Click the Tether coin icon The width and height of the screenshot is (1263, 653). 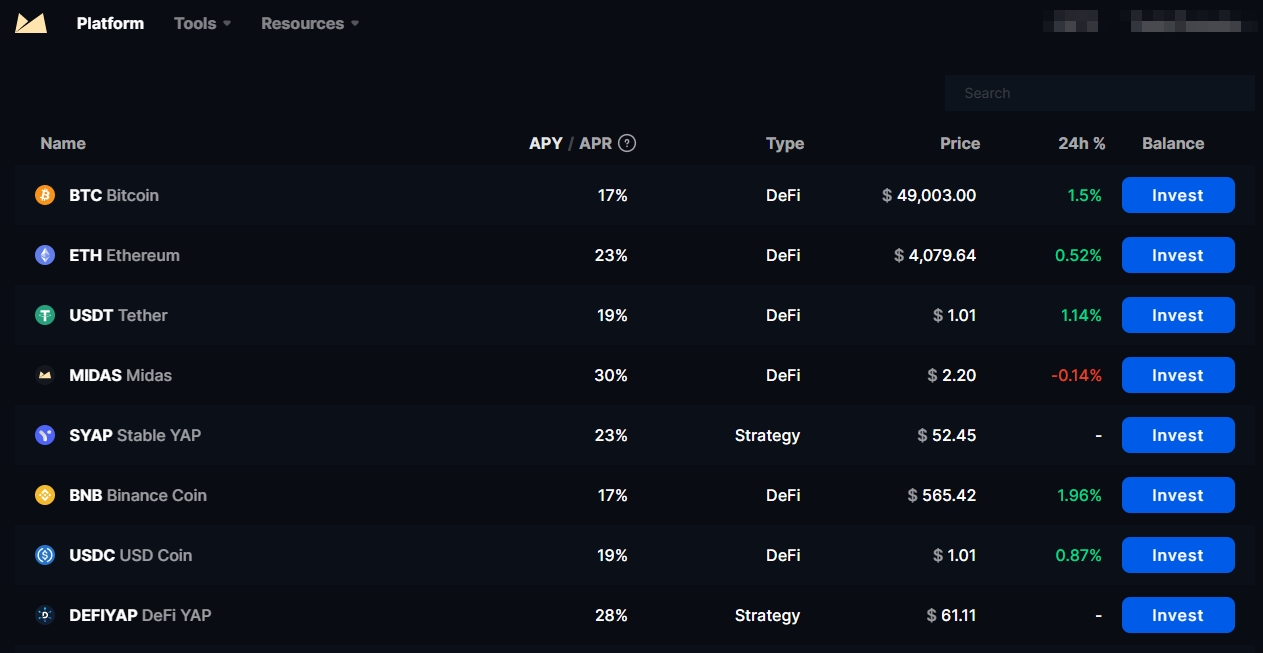[x=45, y=315]
